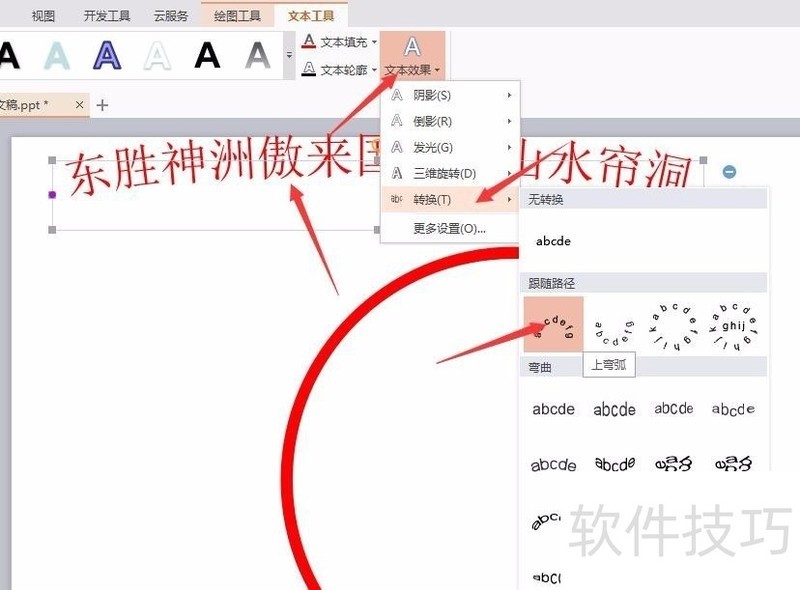Apply the curved abc warp in row three
The height and width of the screenshot is (590, 800).
[546, 520]
